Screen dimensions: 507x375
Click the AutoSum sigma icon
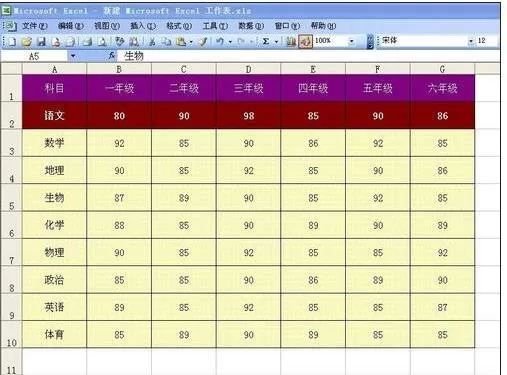(266, 41)
